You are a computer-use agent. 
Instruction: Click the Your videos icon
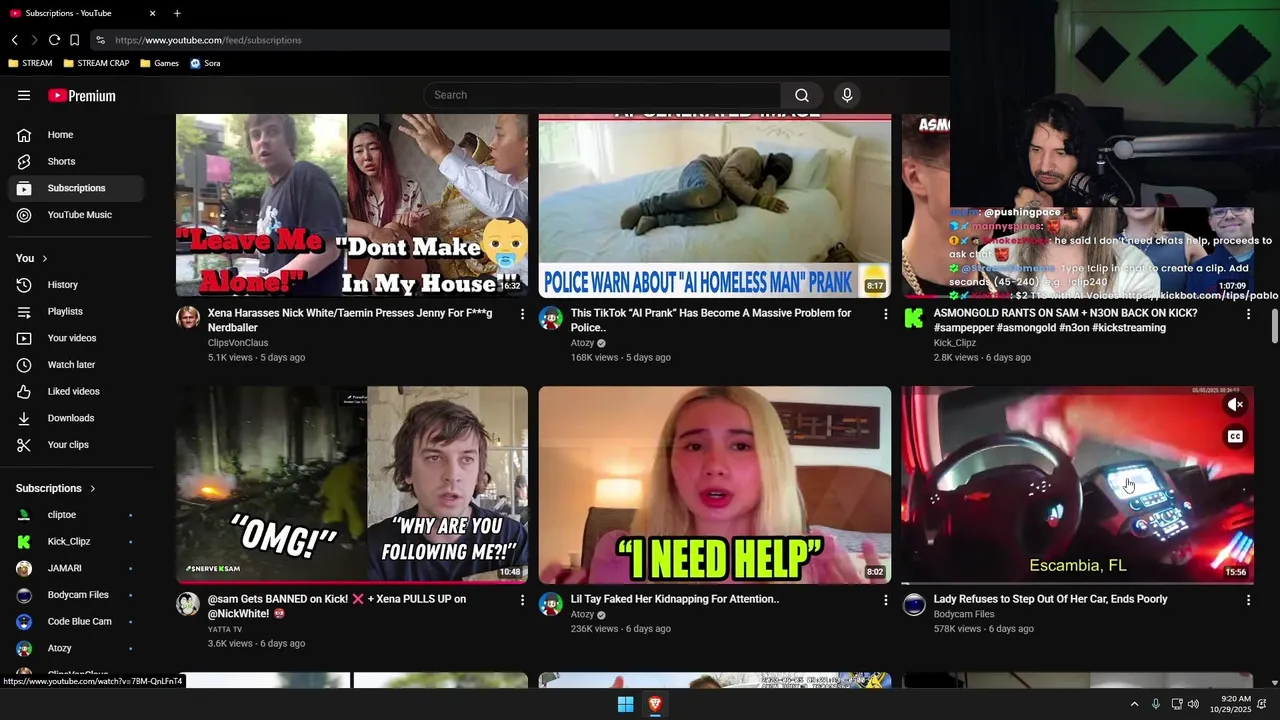24,338
